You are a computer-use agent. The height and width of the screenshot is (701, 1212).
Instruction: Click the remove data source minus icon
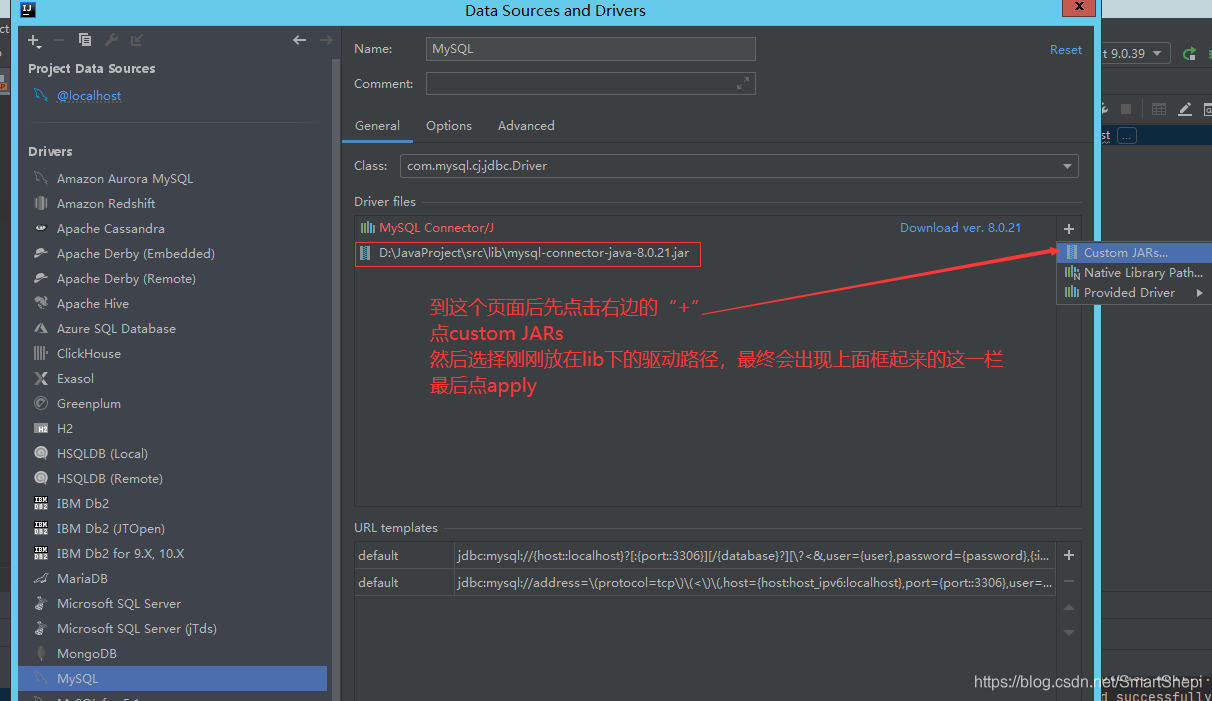coord(59,40)
